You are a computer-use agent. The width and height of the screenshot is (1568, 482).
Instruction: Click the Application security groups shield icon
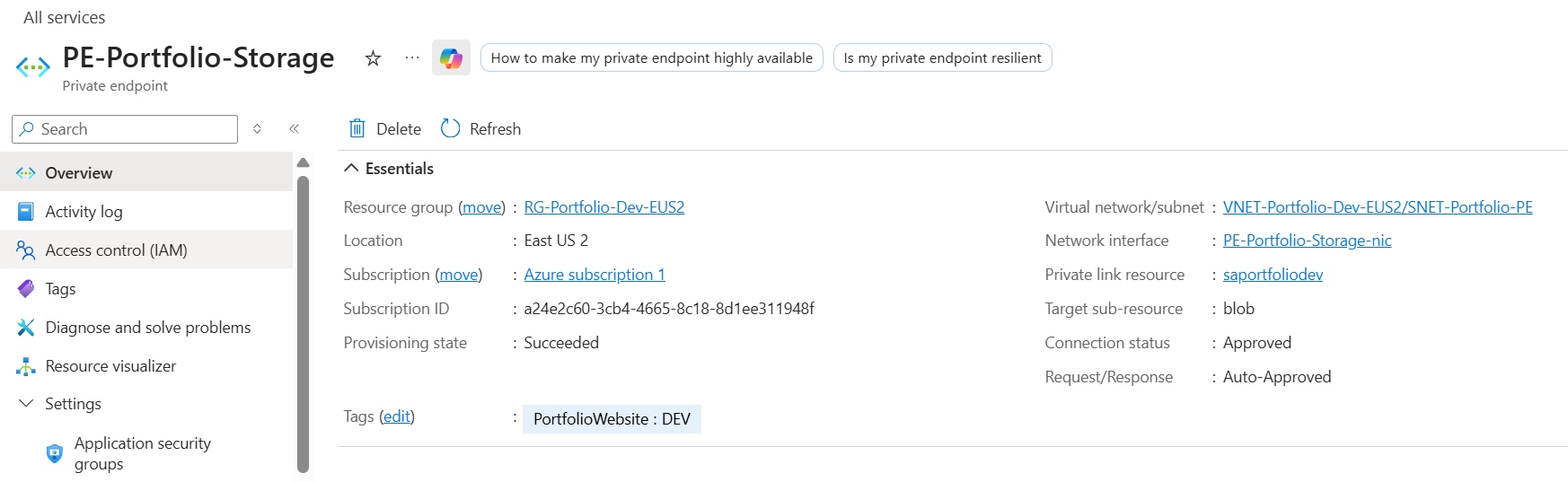pyautogui.click(x=55, y=453)
